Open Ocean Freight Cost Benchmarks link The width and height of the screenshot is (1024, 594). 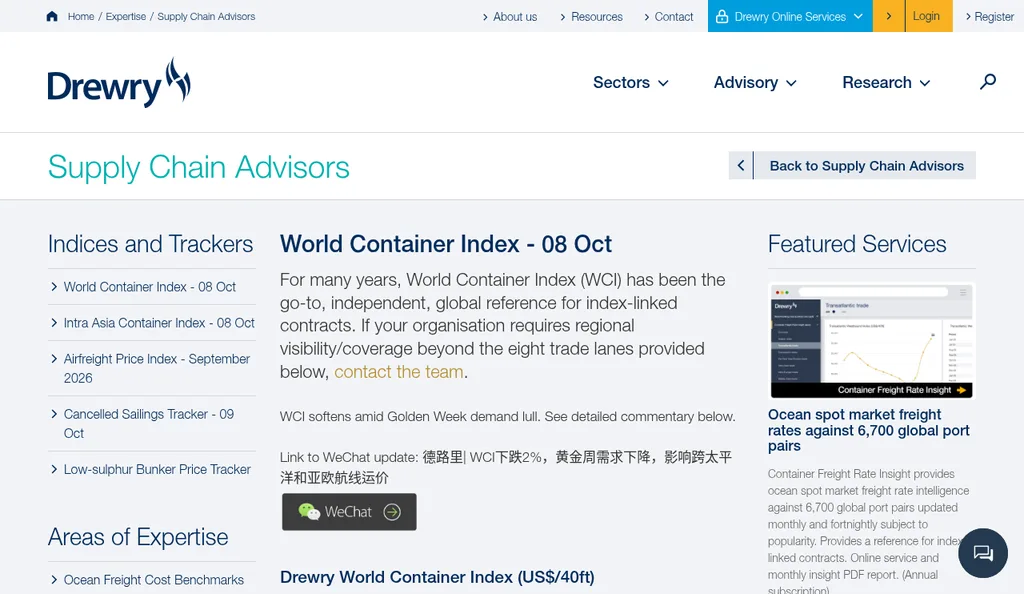(153, 580)
